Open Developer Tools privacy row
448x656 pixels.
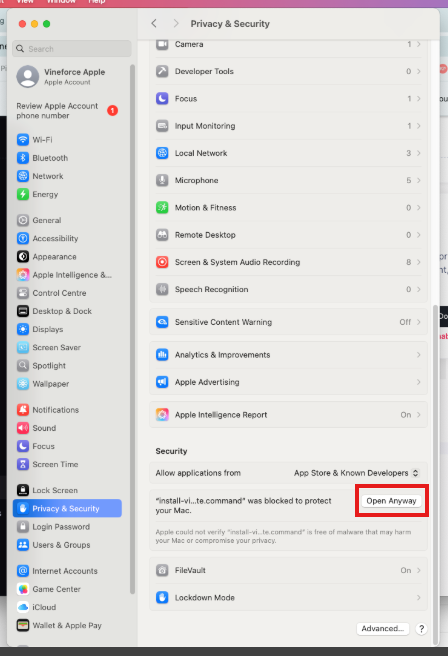[288, 72]
